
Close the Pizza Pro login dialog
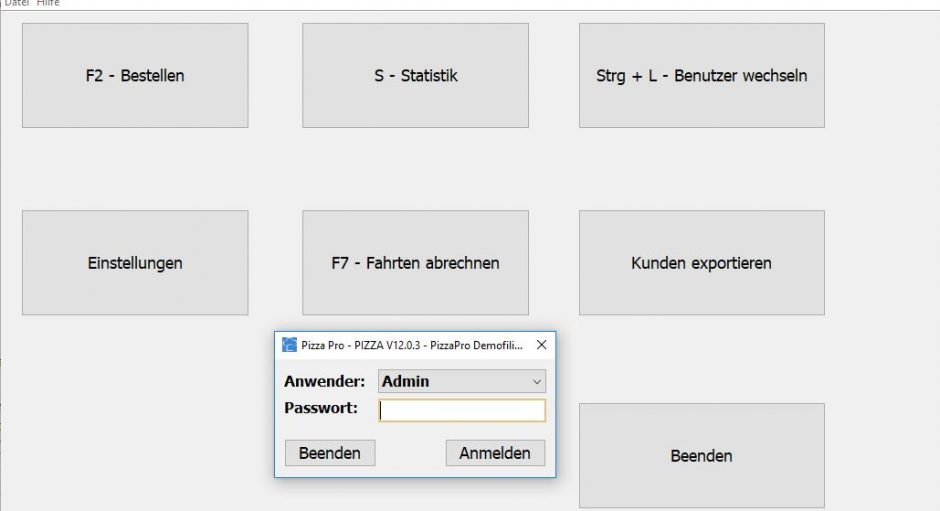pyautogui.click(x=541, y=345)
